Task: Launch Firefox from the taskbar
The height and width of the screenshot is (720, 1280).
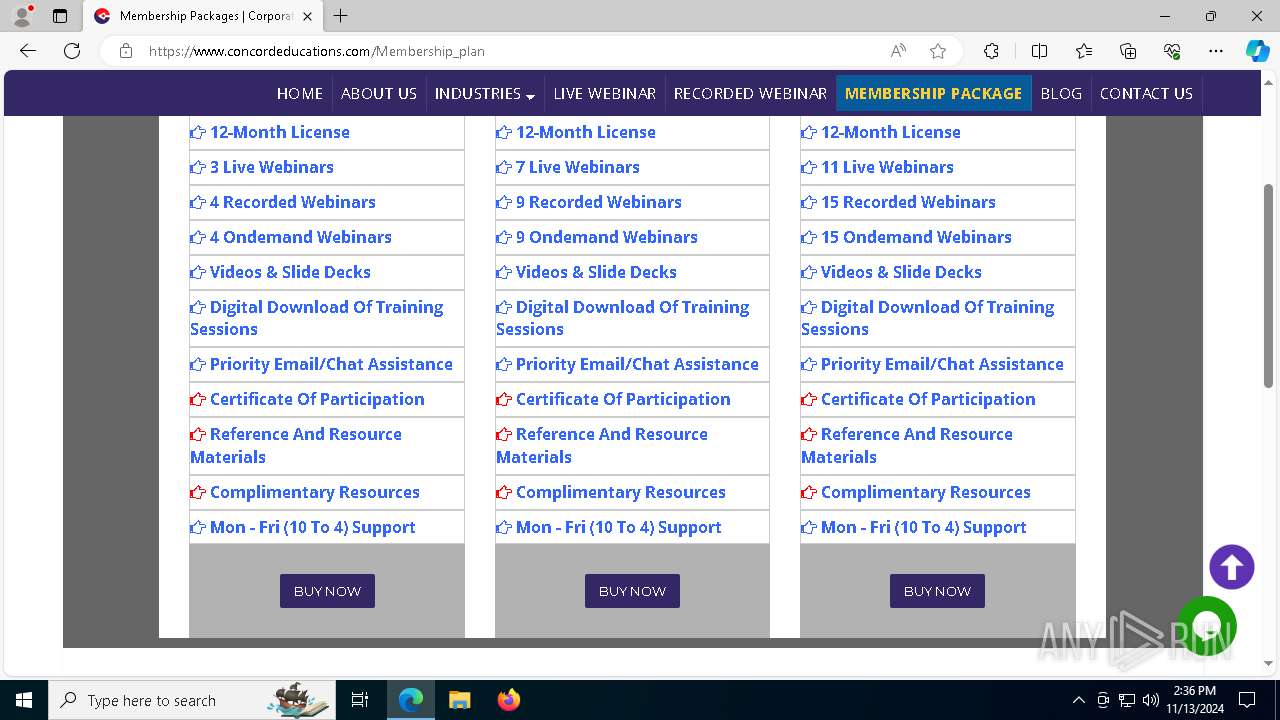Action: (508, 700)
